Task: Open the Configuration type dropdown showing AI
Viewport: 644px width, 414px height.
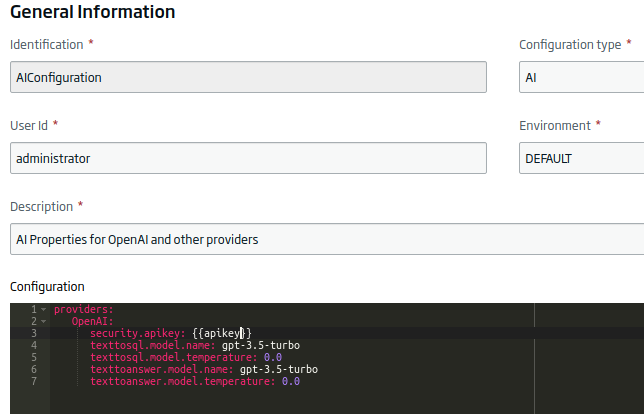Action: click(x=582, y=77)
